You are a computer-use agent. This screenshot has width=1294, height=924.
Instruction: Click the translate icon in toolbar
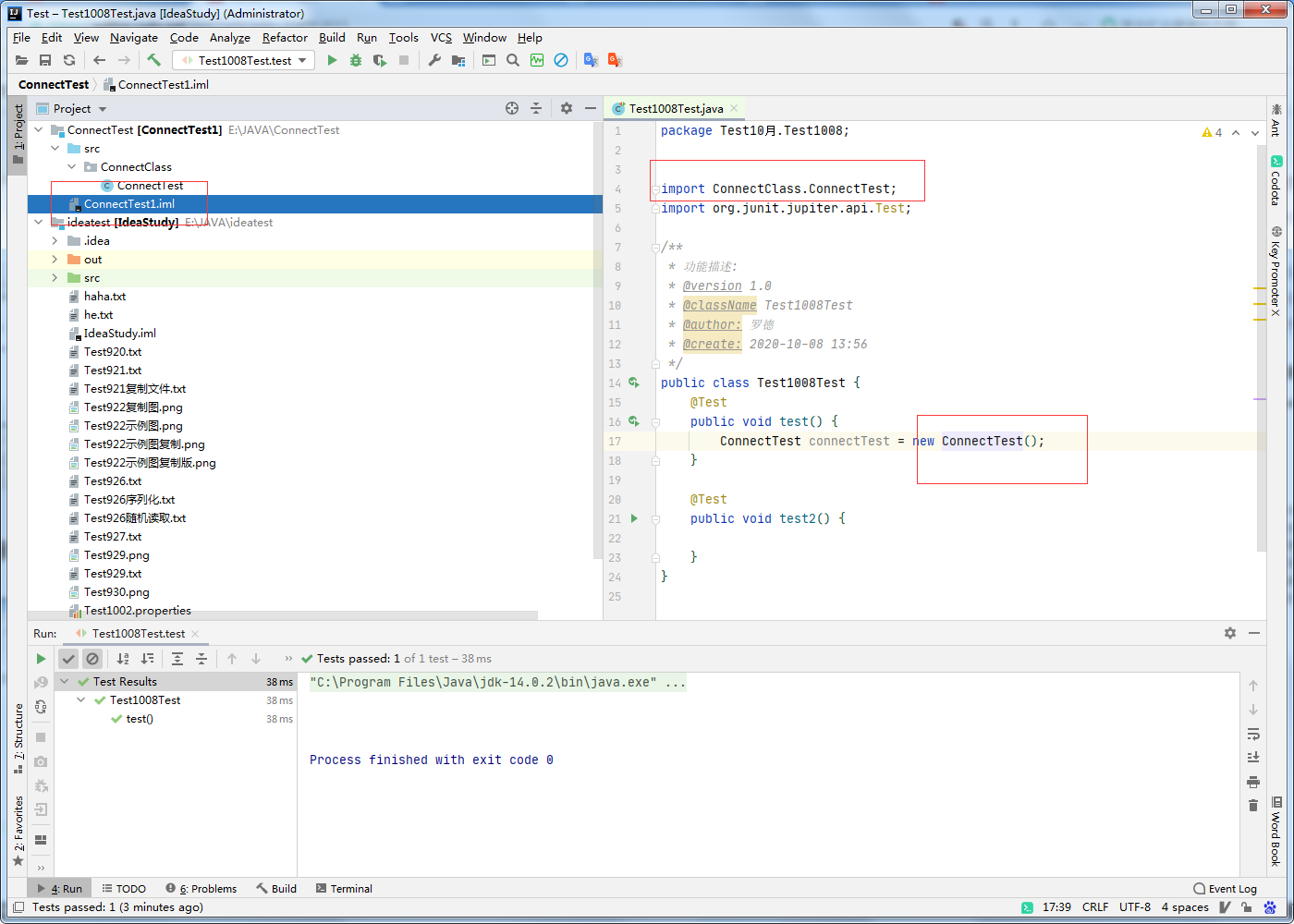(592, 60)
